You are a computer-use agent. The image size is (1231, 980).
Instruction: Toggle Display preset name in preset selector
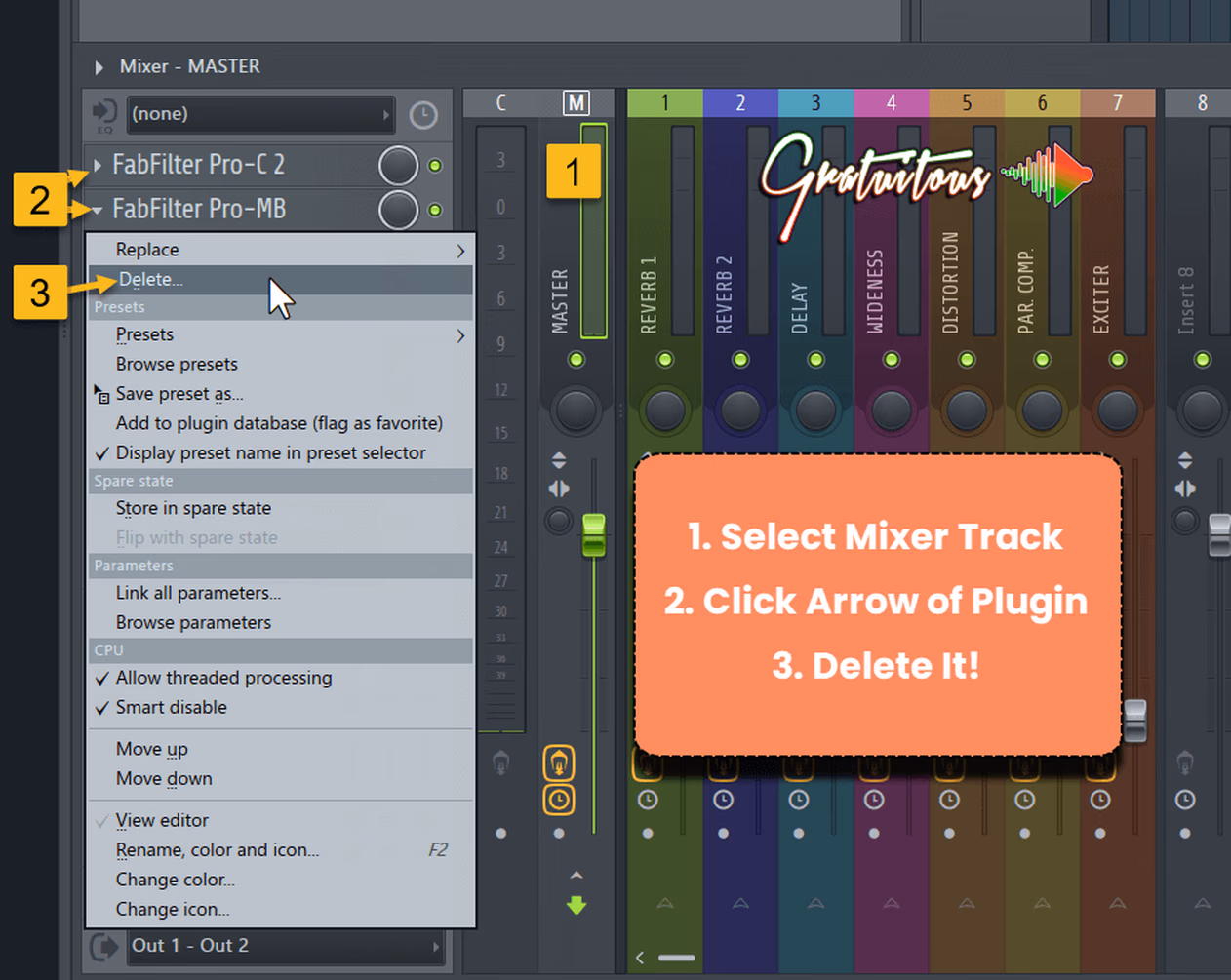280,452
